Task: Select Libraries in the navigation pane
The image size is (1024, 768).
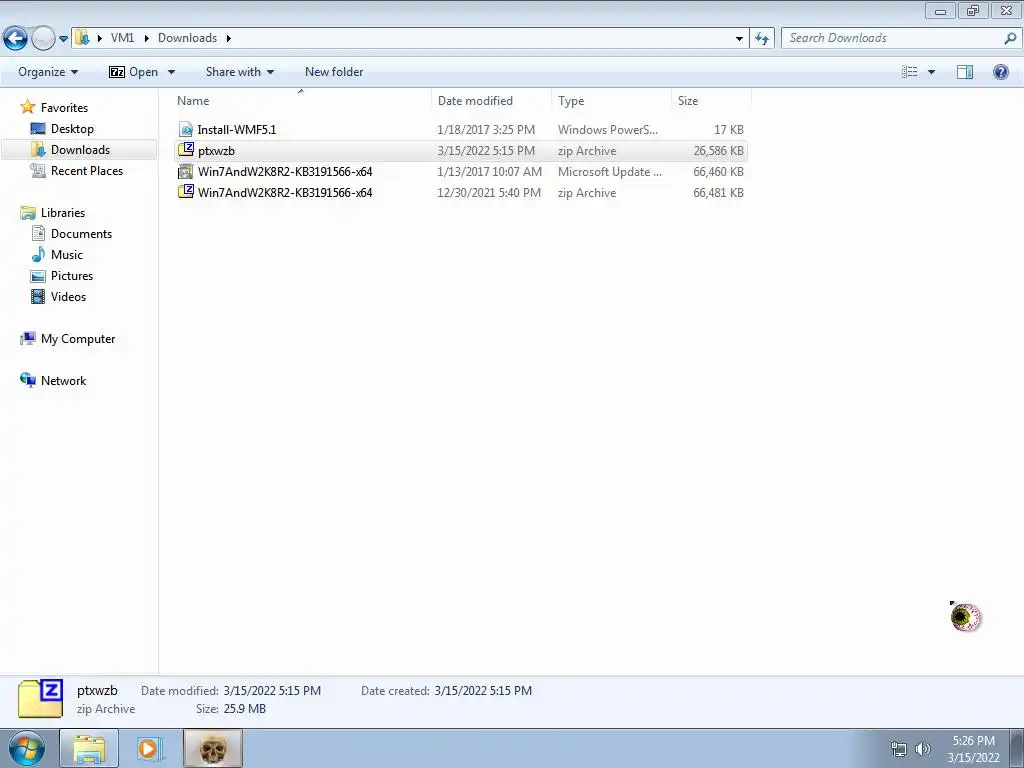Action: point(63,212)
